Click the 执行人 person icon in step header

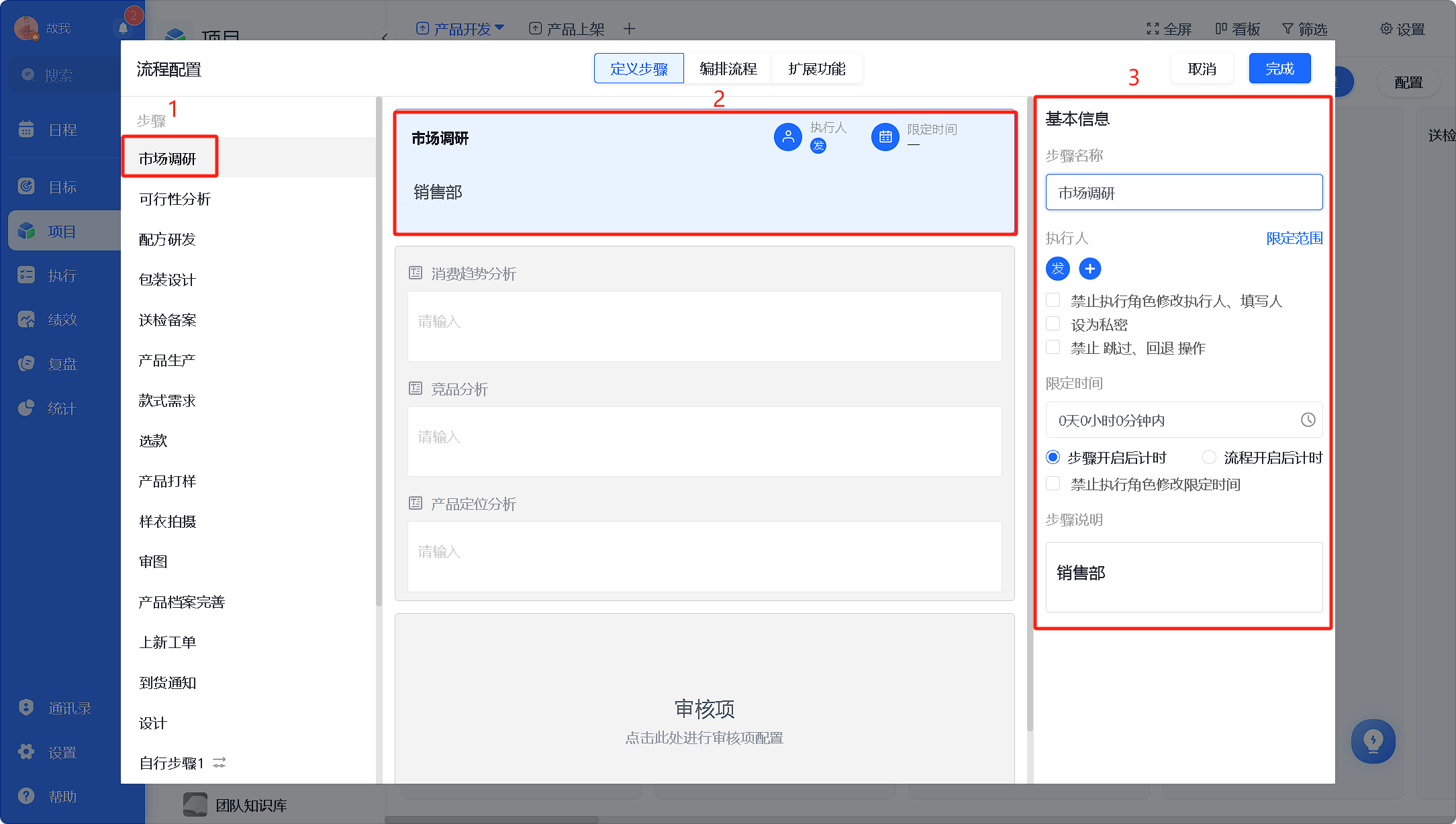(788, 137)
